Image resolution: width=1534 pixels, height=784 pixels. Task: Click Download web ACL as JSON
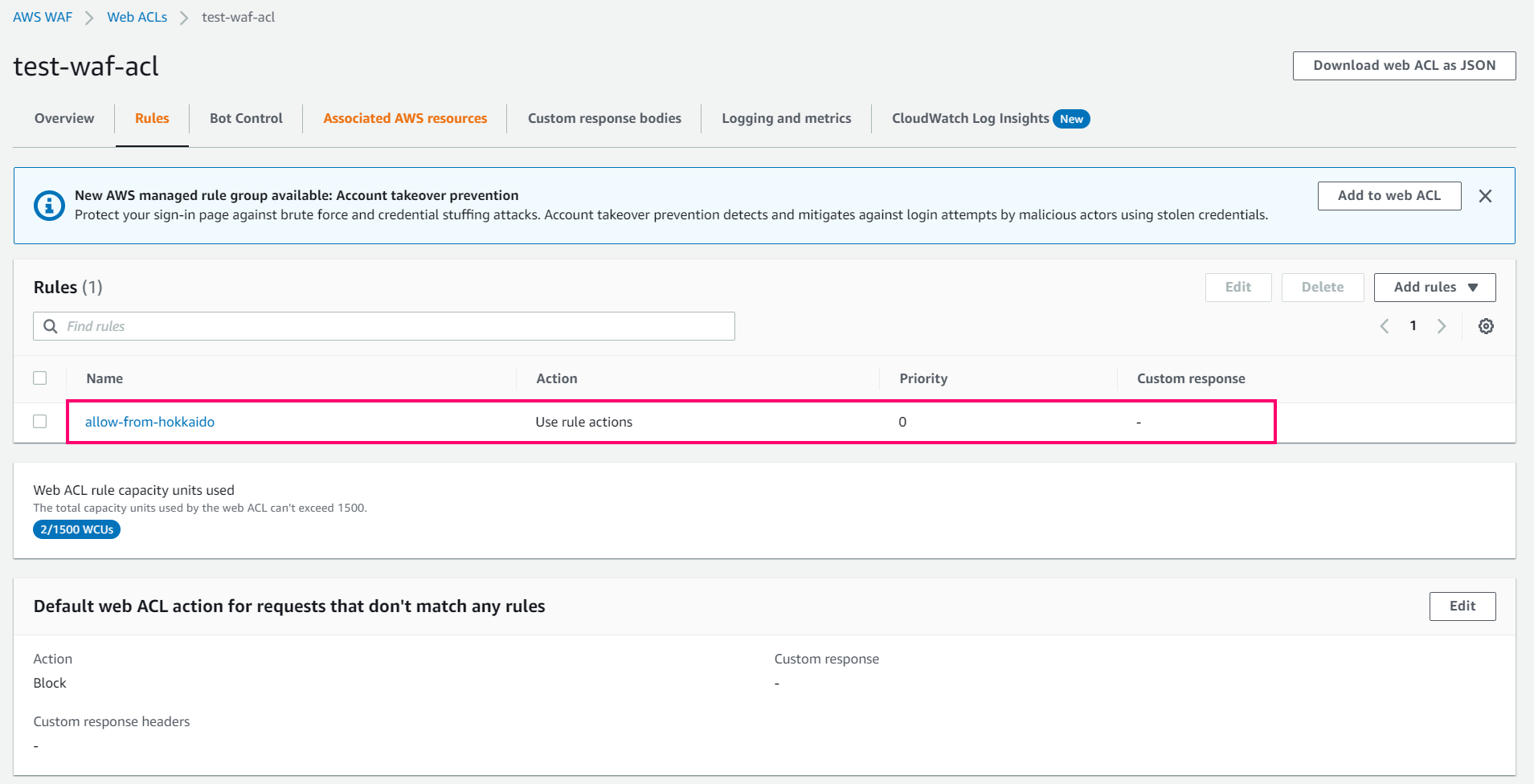pos(1404,66)
